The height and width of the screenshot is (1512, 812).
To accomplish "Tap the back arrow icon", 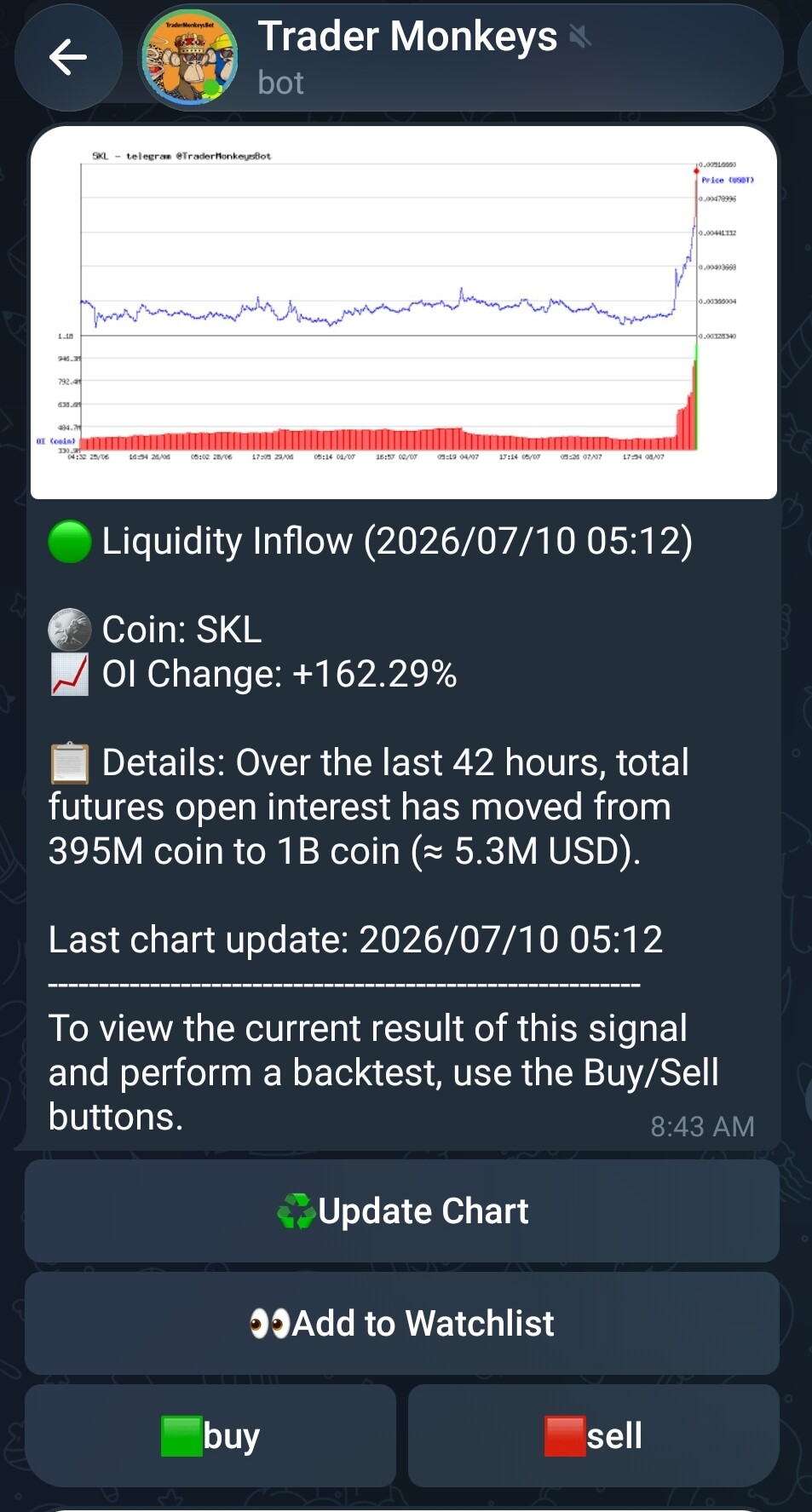I will coord(68,58).
